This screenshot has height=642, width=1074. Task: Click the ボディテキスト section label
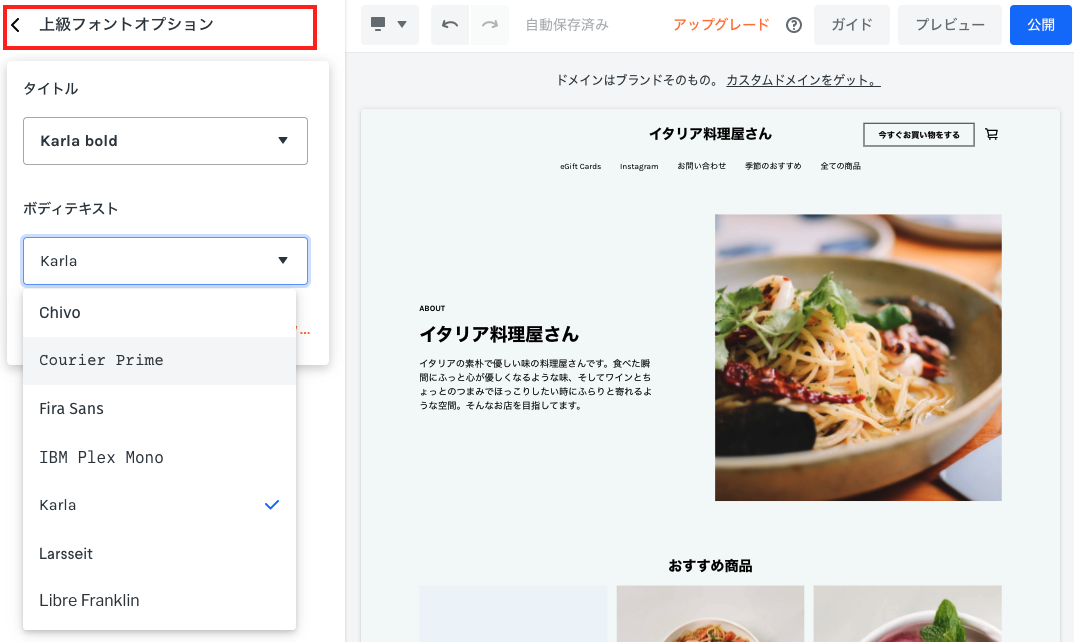(71, 209)
